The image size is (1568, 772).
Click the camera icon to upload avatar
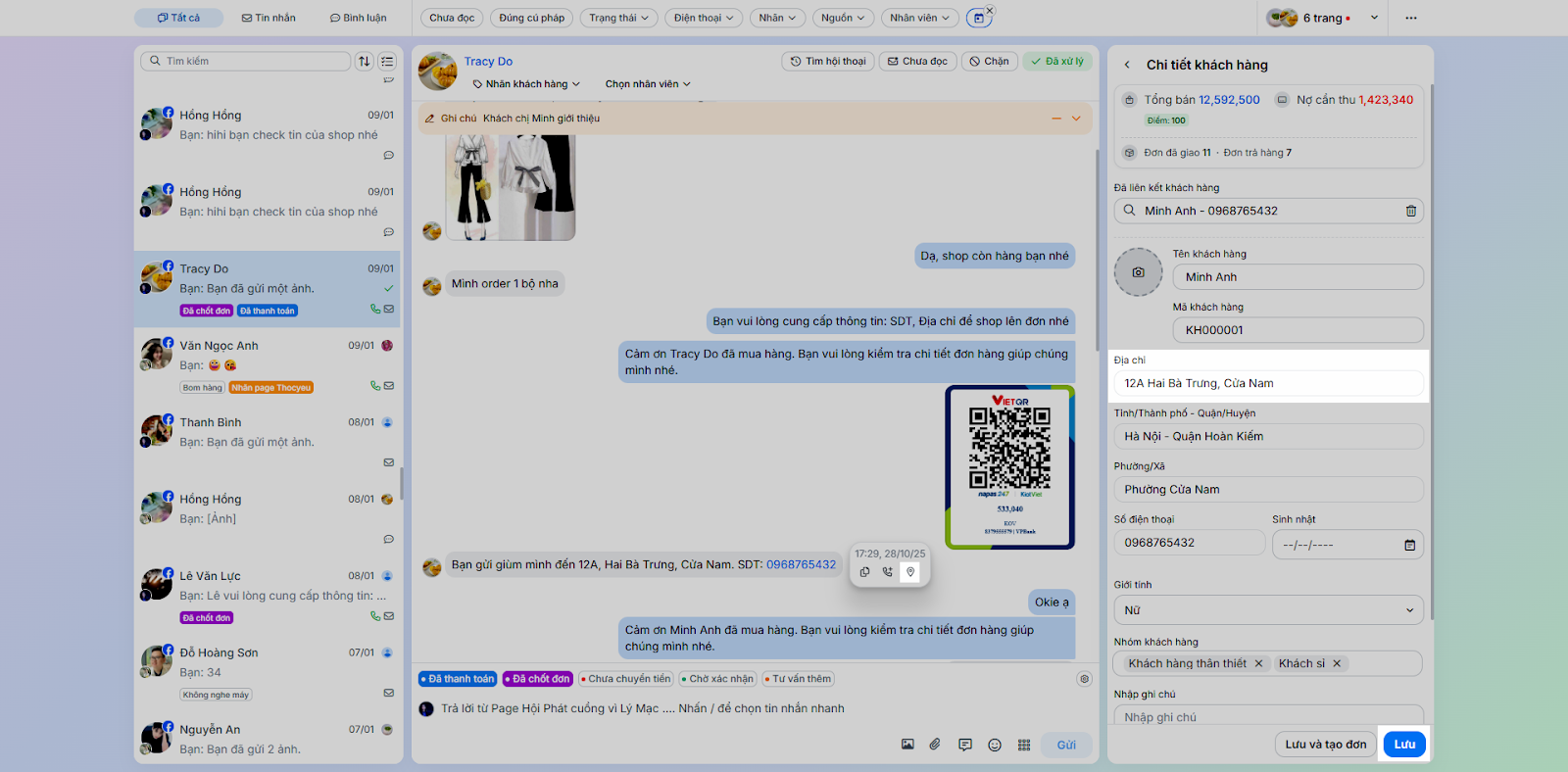click(x=1138, y=272)
